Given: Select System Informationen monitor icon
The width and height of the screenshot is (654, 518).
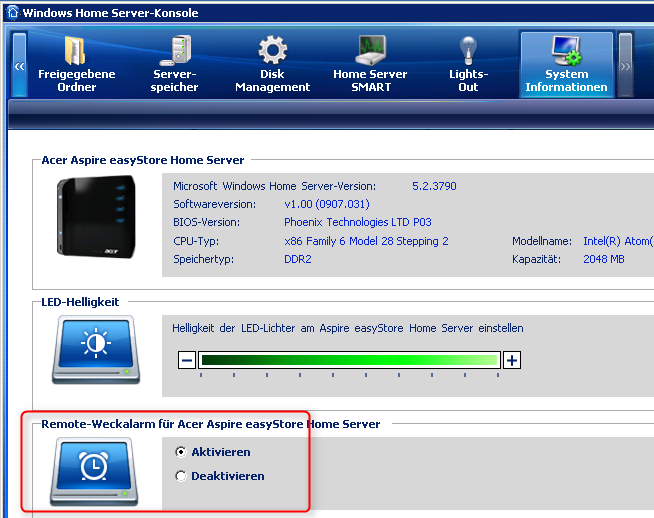Looking at the screenshot, I should point(566,50).
